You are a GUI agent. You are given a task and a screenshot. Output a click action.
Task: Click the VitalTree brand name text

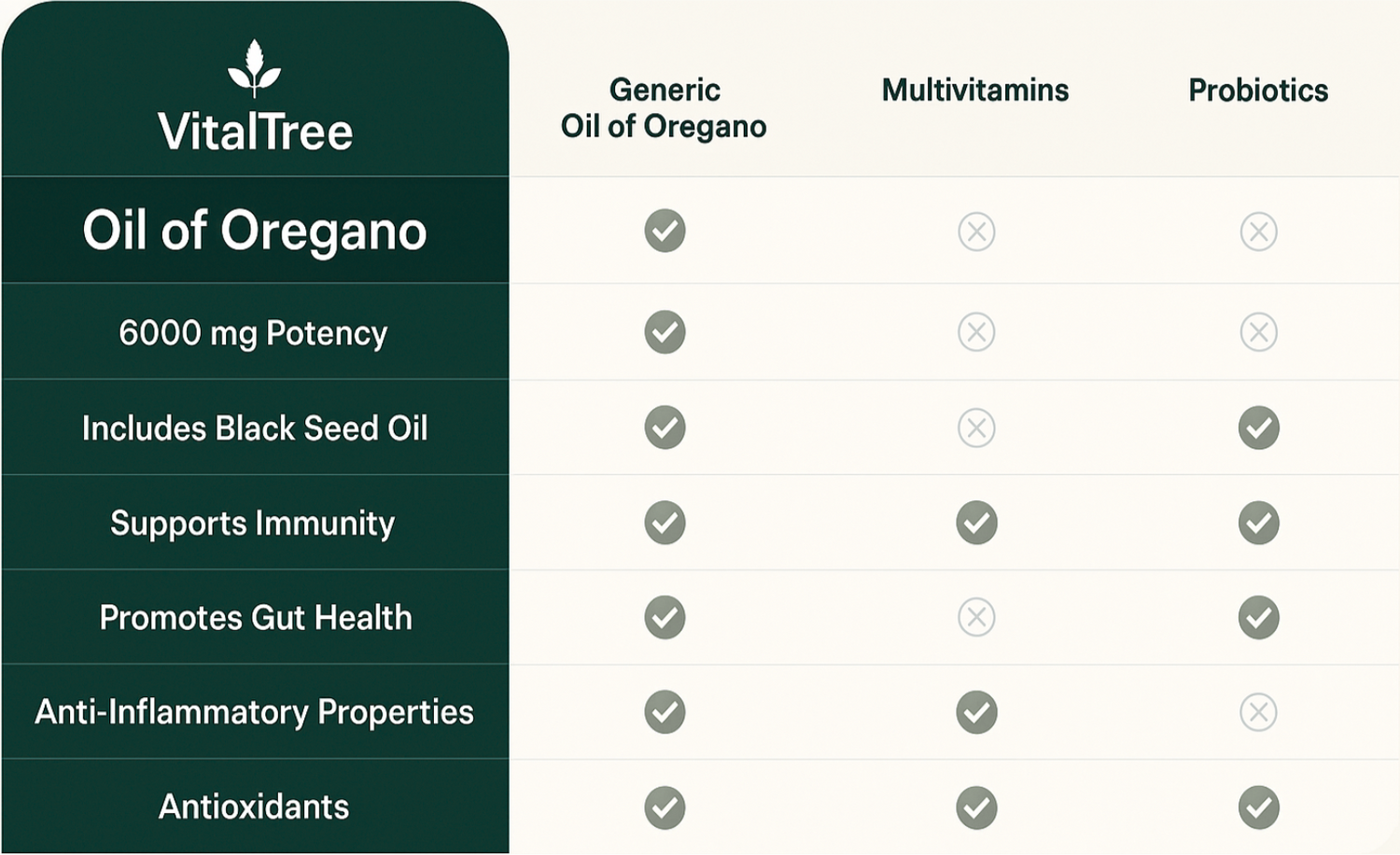tap(255, 132)
